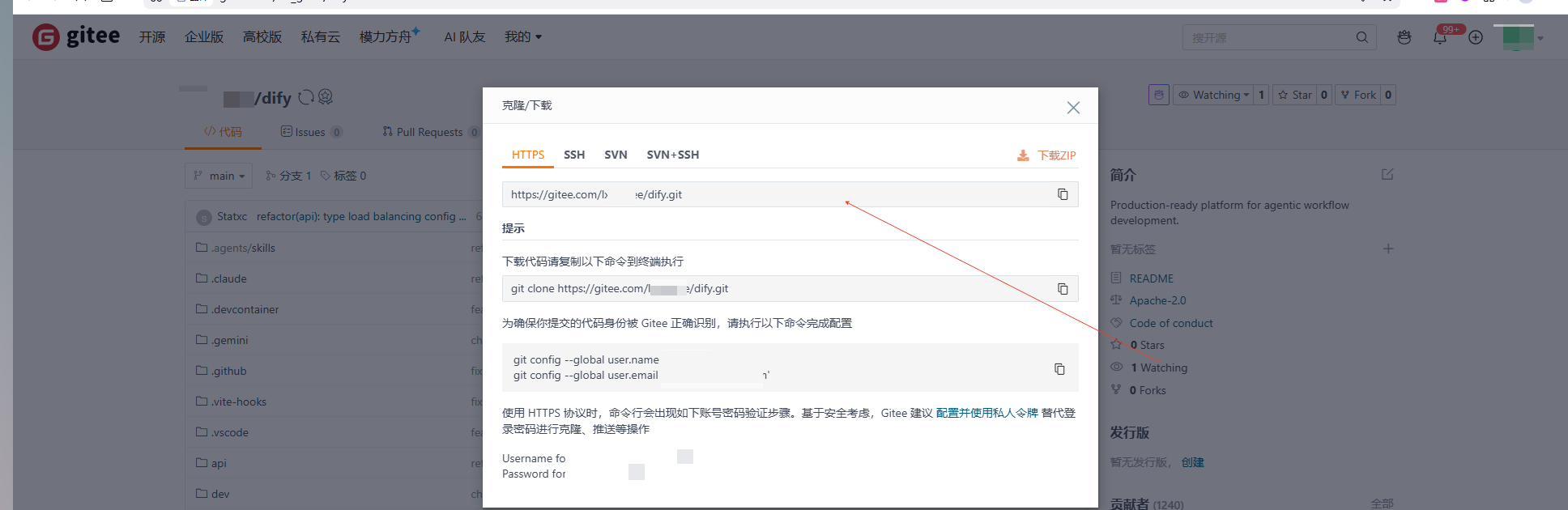Open the .agents/skills folder
The height and width of the screenshot is (510, 1568).
click(x=236, y=248)
